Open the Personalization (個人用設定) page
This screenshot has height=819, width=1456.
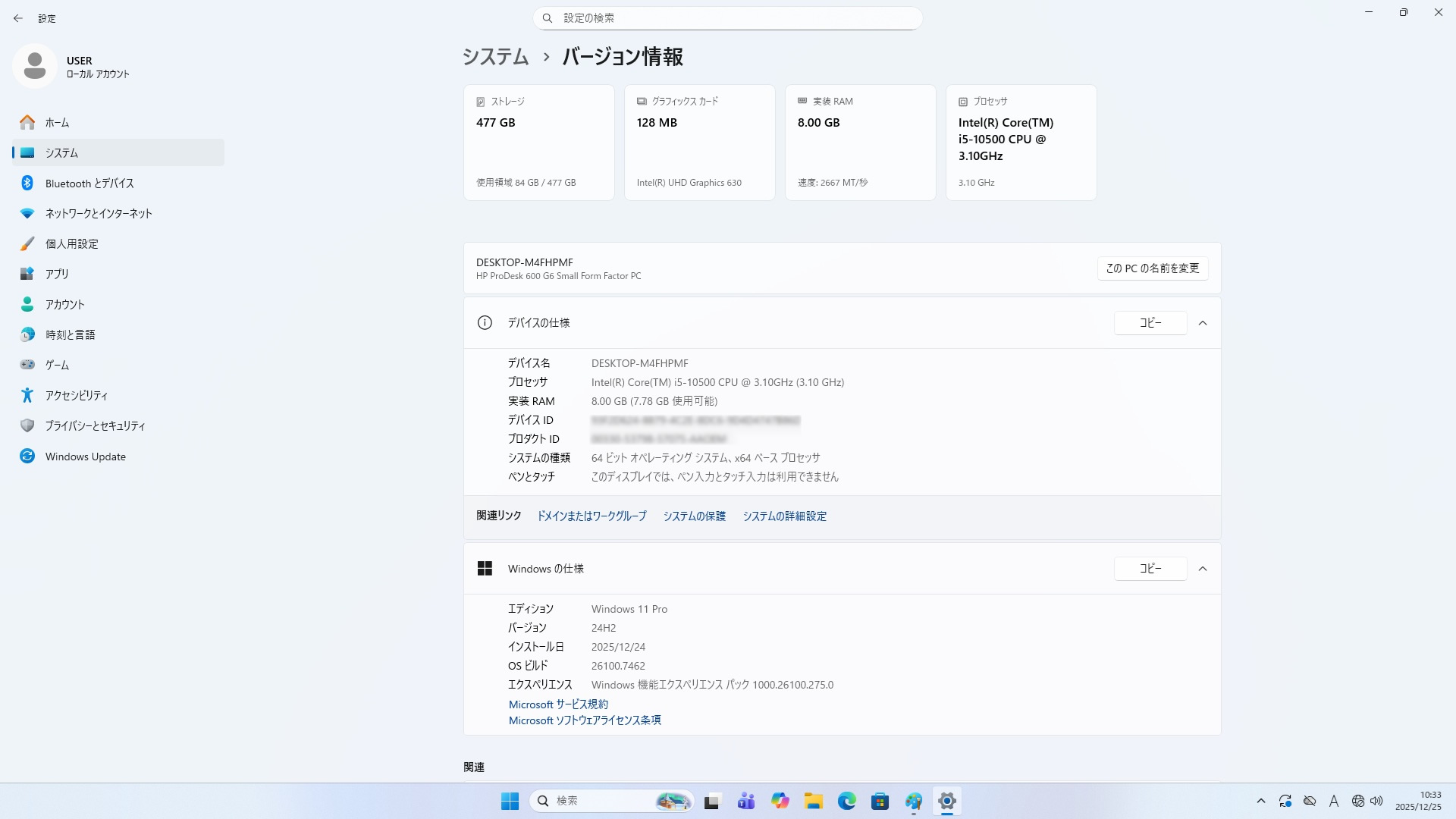coord(71,243)
